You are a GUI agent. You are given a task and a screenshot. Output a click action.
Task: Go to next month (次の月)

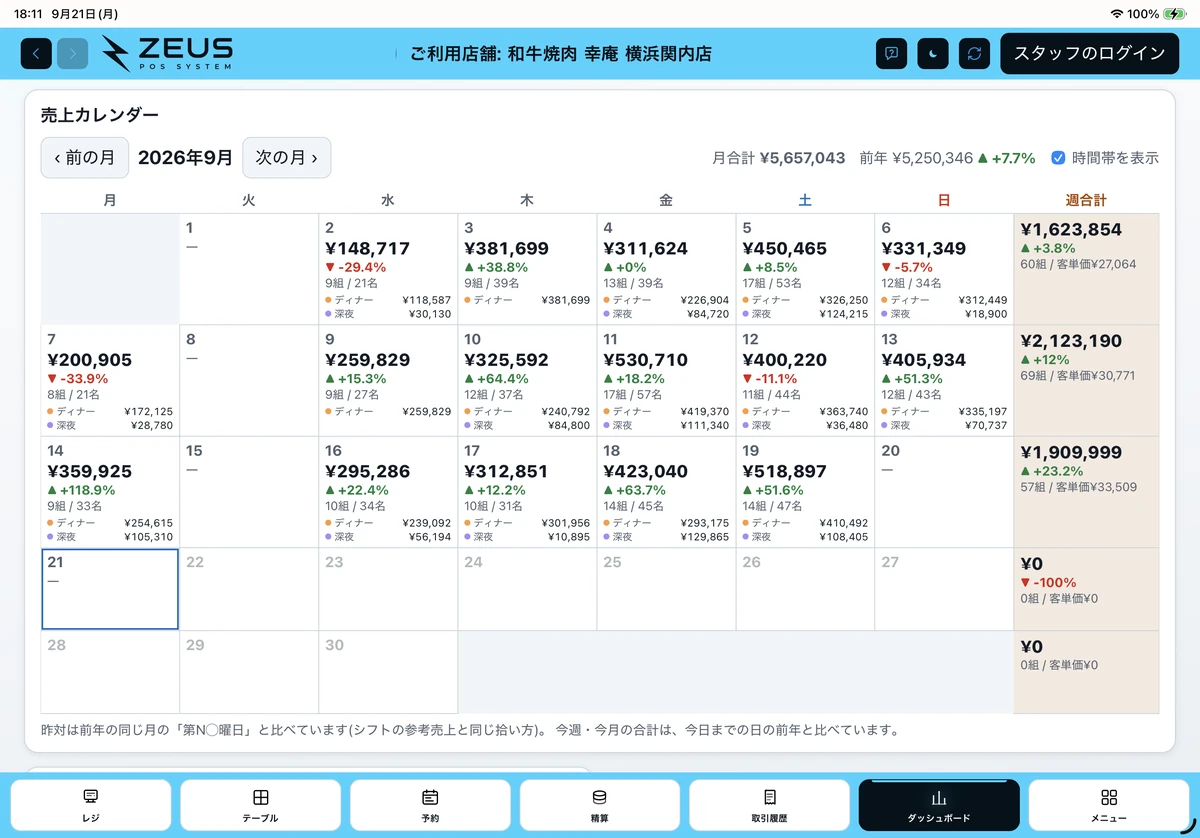pyautogui.click(x=286, y=157)
